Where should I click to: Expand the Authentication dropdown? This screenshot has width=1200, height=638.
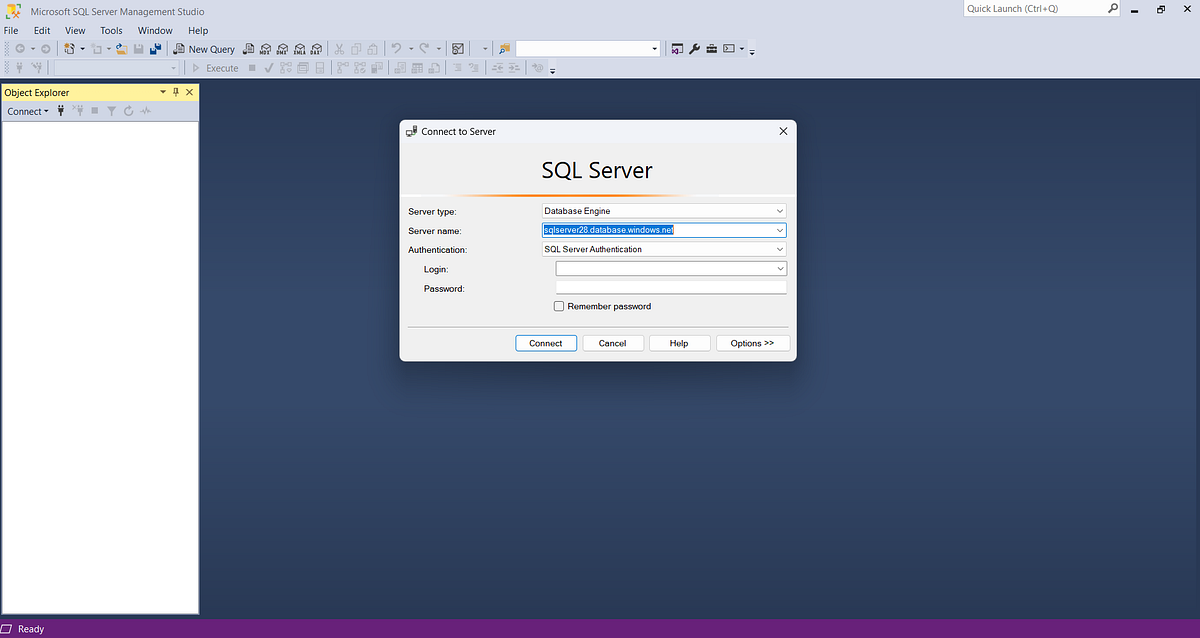(x=780, y=249)
